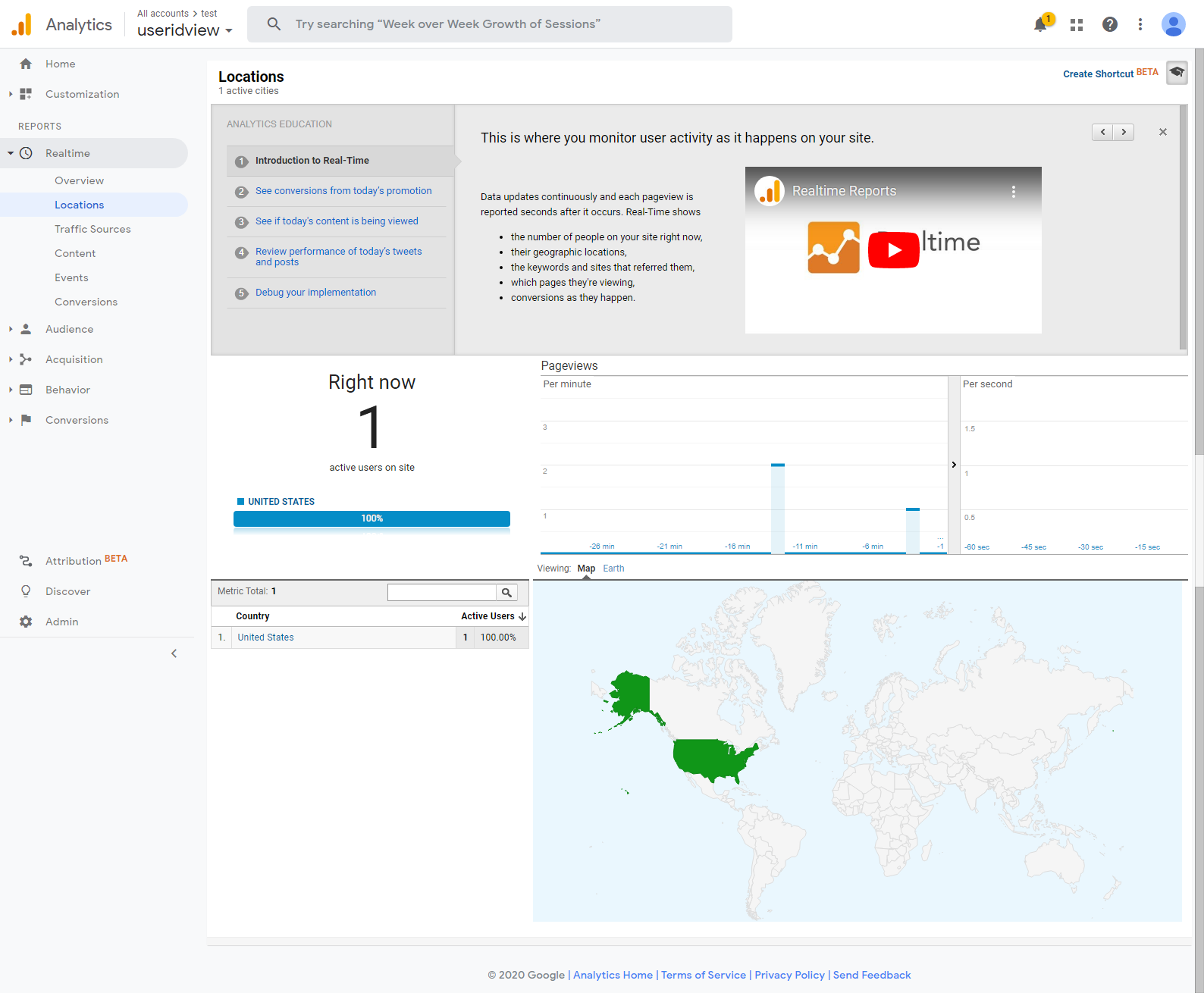Open the useridview account selector dropdown
The image size is (1204, 993).
click(x=184, y=30)
